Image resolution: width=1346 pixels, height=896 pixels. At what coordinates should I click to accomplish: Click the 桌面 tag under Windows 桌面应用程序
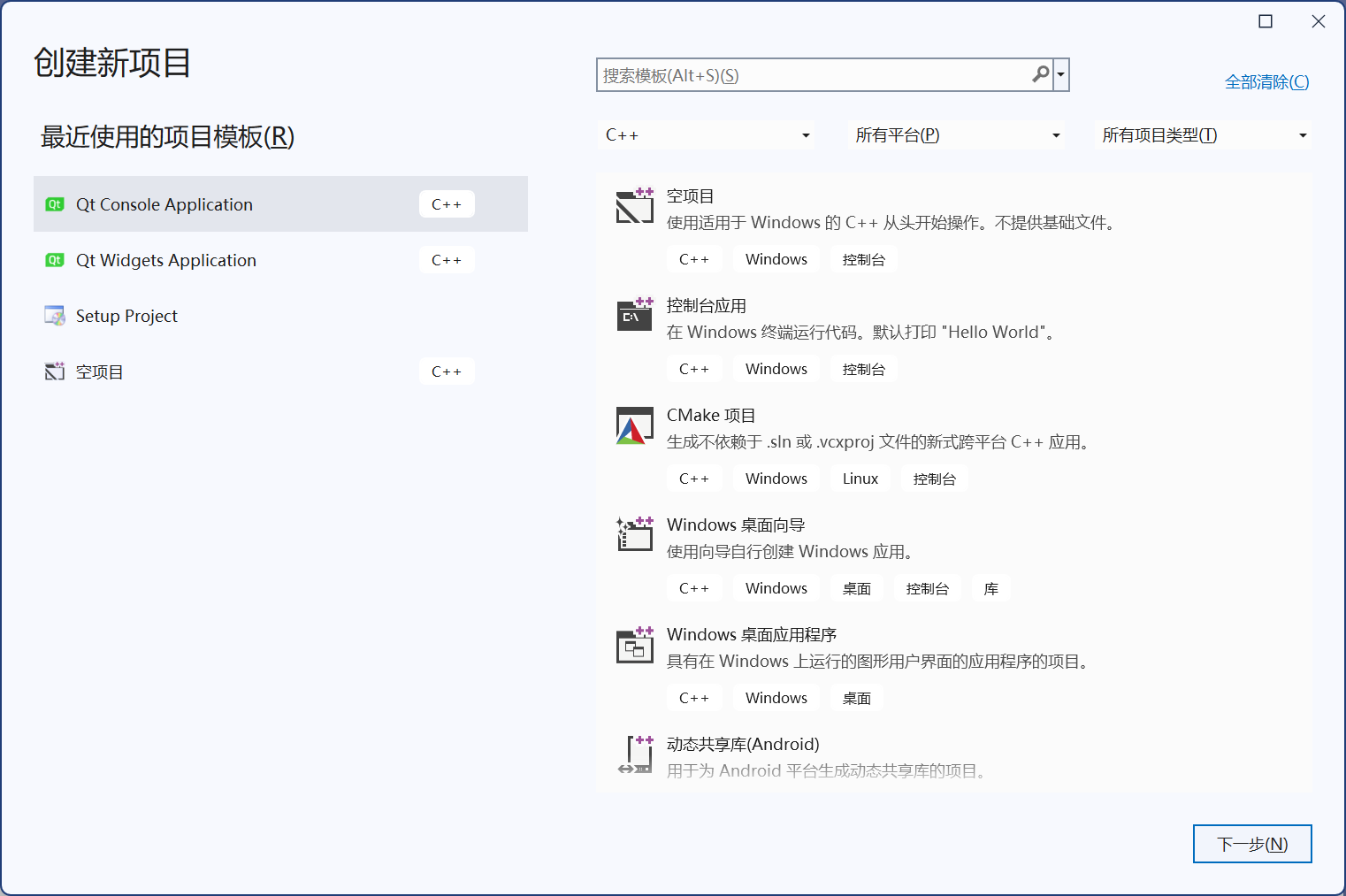coord(857,698)
